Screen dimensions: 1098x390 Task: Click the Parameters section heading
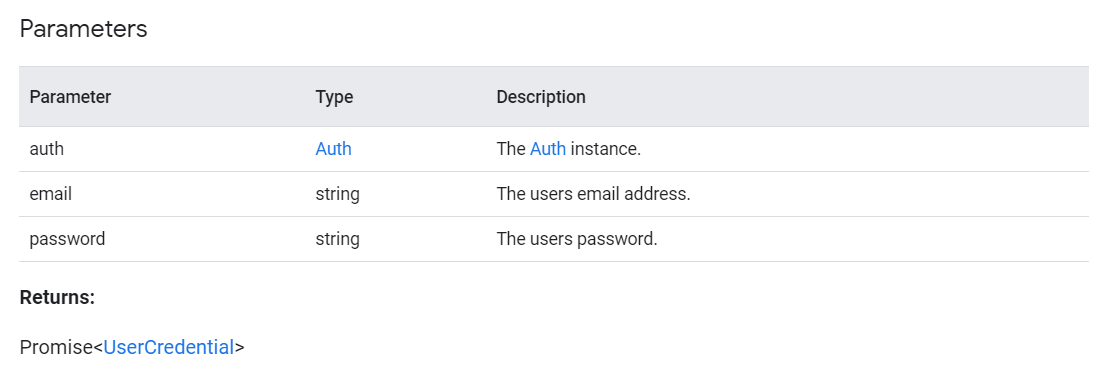[83, 29]
